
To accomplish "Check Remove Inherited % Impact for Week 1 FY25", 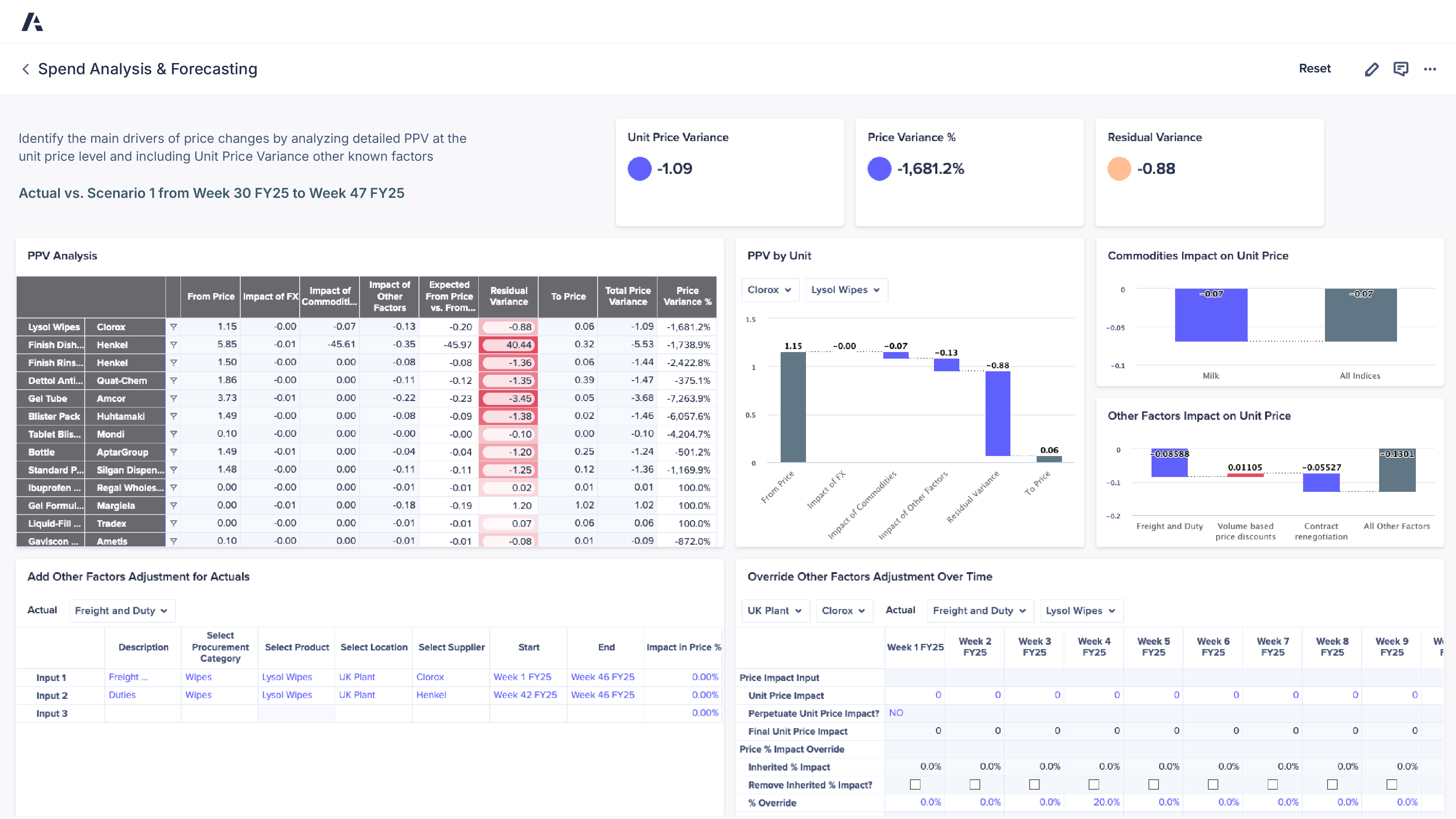I will (915, 784).
